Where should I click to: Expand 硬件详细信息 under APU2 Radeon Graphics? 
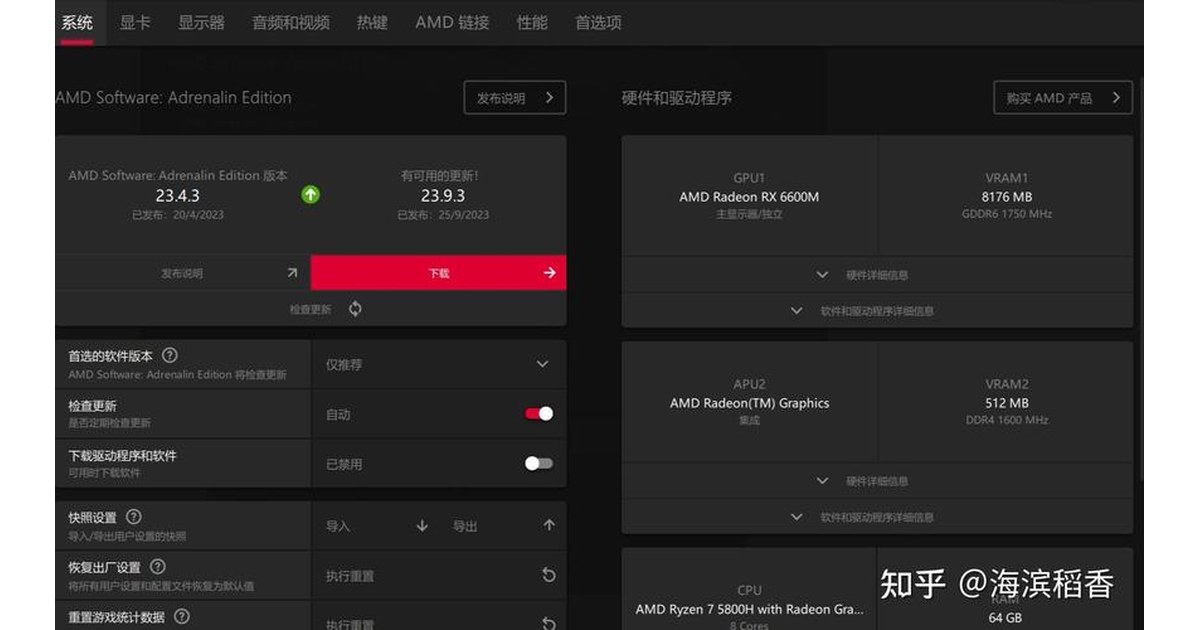click(877, 481)
